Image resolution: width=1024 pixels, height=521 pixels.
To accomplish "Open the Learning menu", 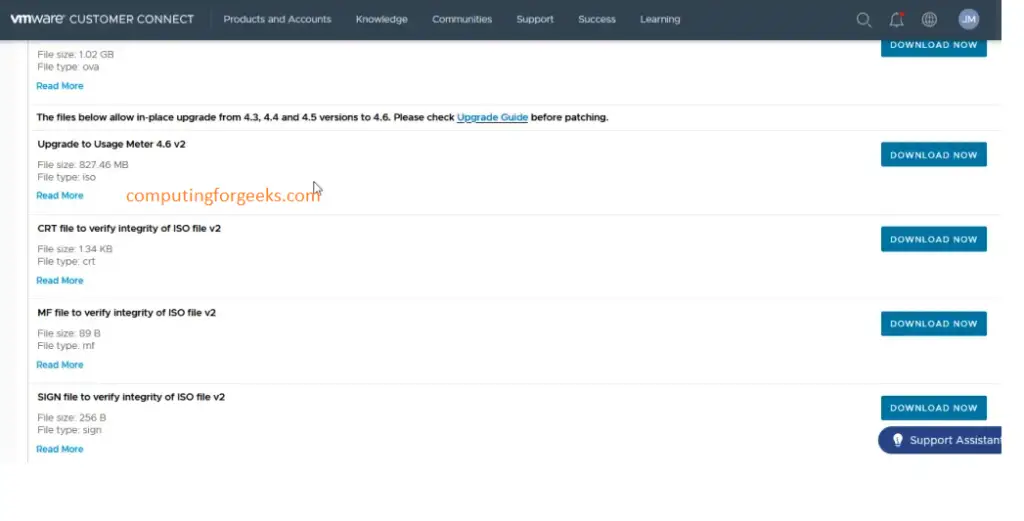I will (660, 20).
